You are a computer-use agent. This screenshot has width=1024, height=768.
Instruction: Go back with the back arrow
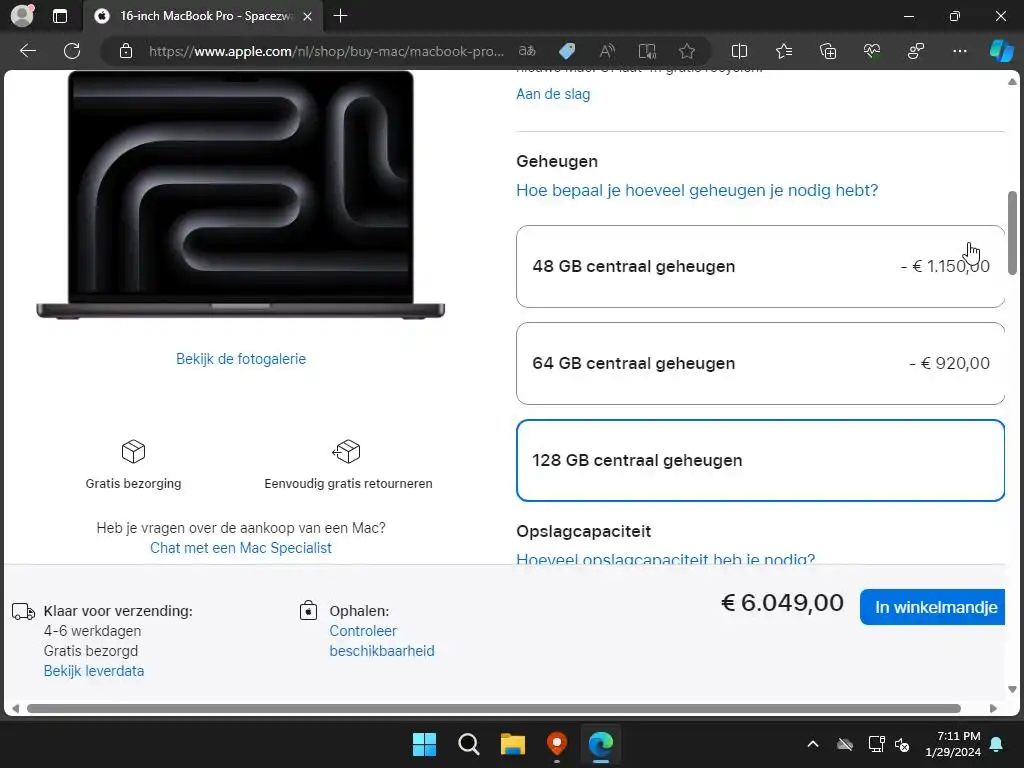28,51
